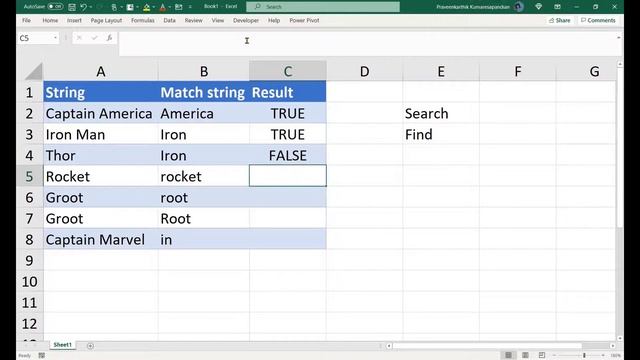Click the Cancel X formula icon
The height and width of the screenshot is (360, 640).
click(x=79, y=38)
